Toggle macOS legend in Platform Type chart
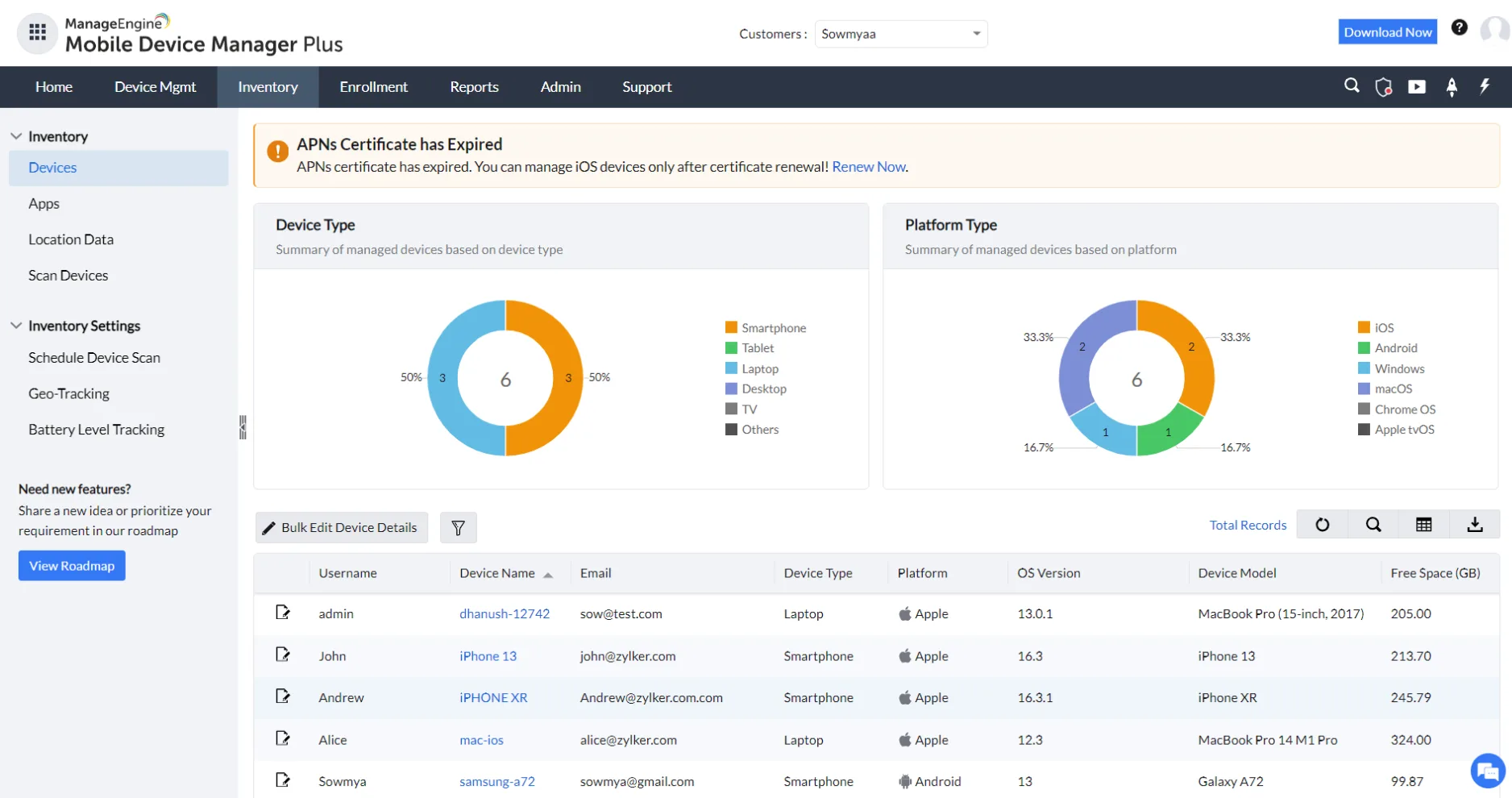The width and height of the screenshot is (1512, 798). 1385,389
